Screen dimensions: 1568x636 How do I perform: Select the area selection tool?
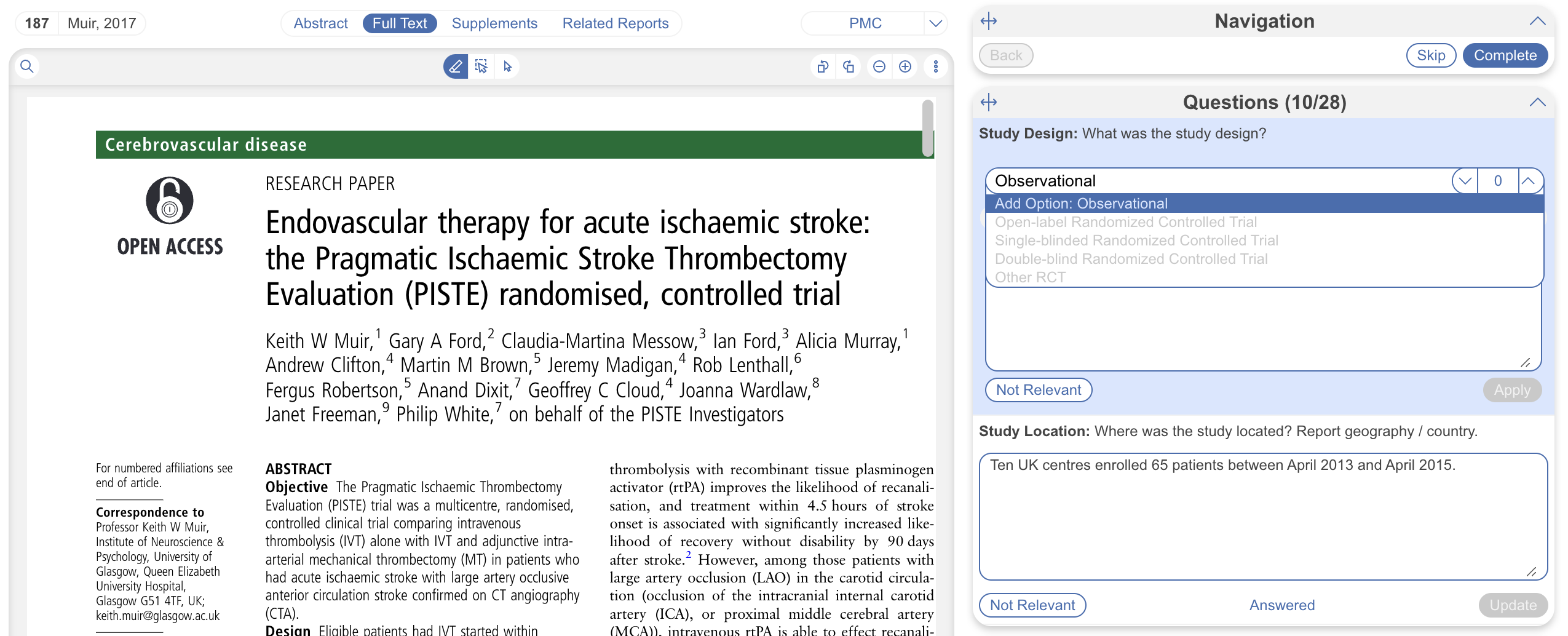click(481, 66)
